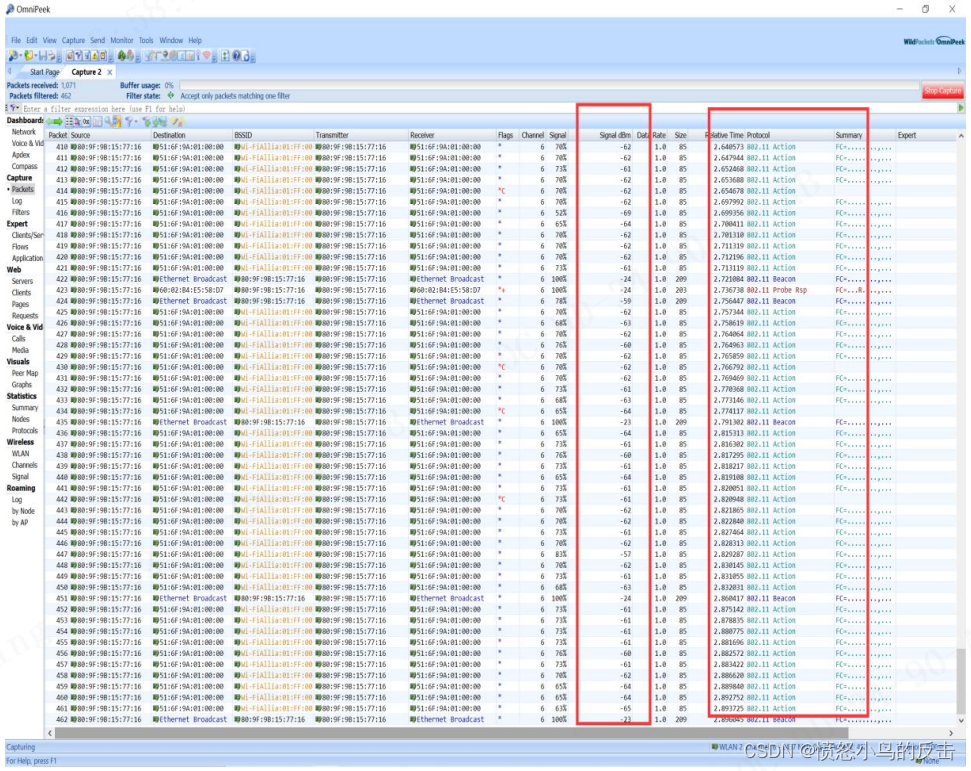
Task: Select Servers under Web
Action: (22, 281)
